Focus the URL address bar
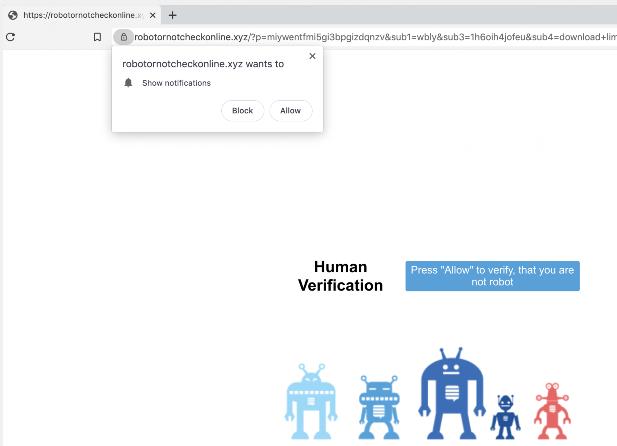The width and height of the screenshot is (617, 446). [x=370, y=37]
